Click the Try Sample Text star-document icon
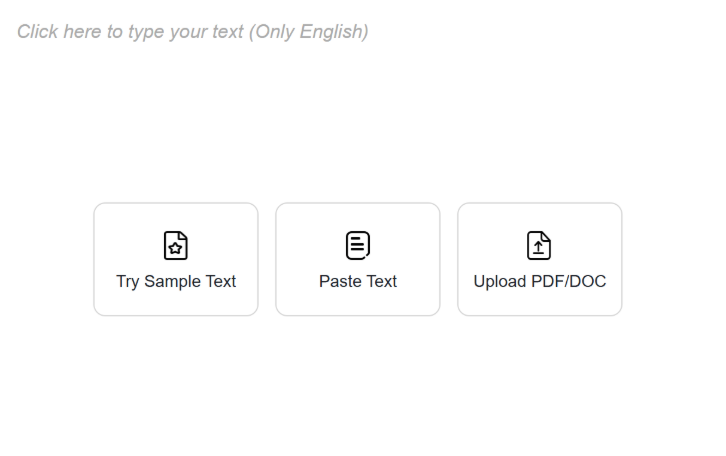The image size is (726, 456). coord(176,245)
